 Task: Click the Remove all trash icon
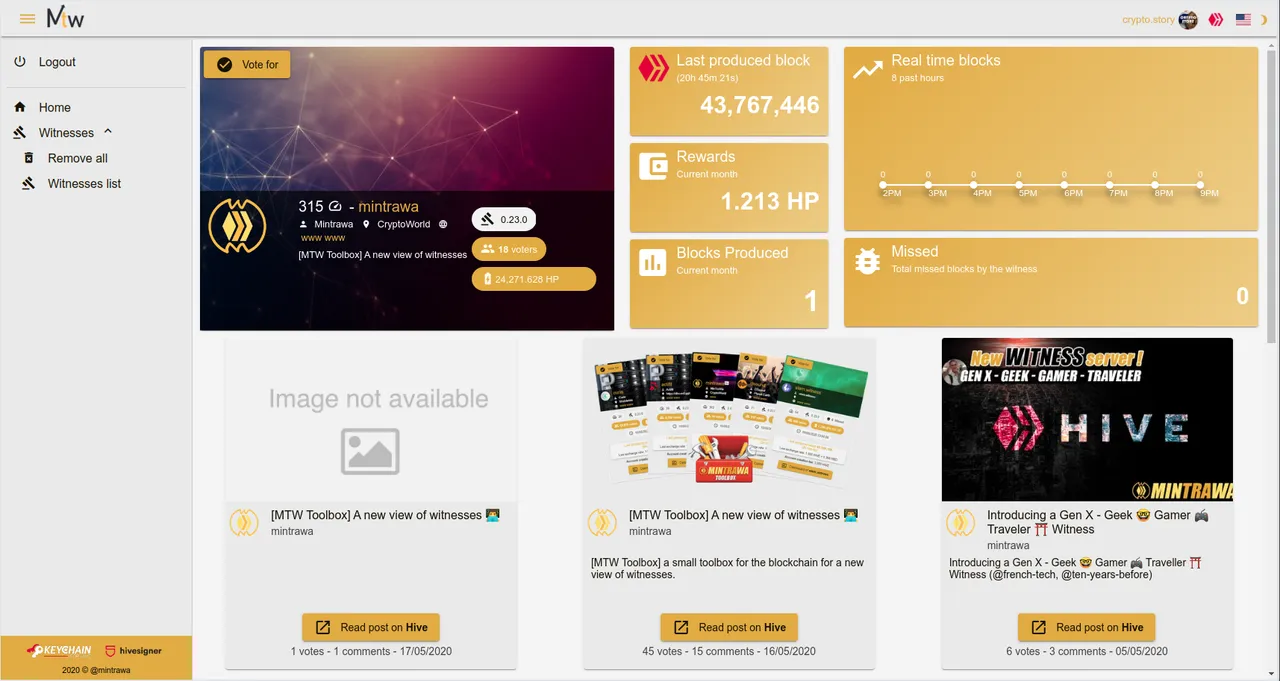[29, 158]
